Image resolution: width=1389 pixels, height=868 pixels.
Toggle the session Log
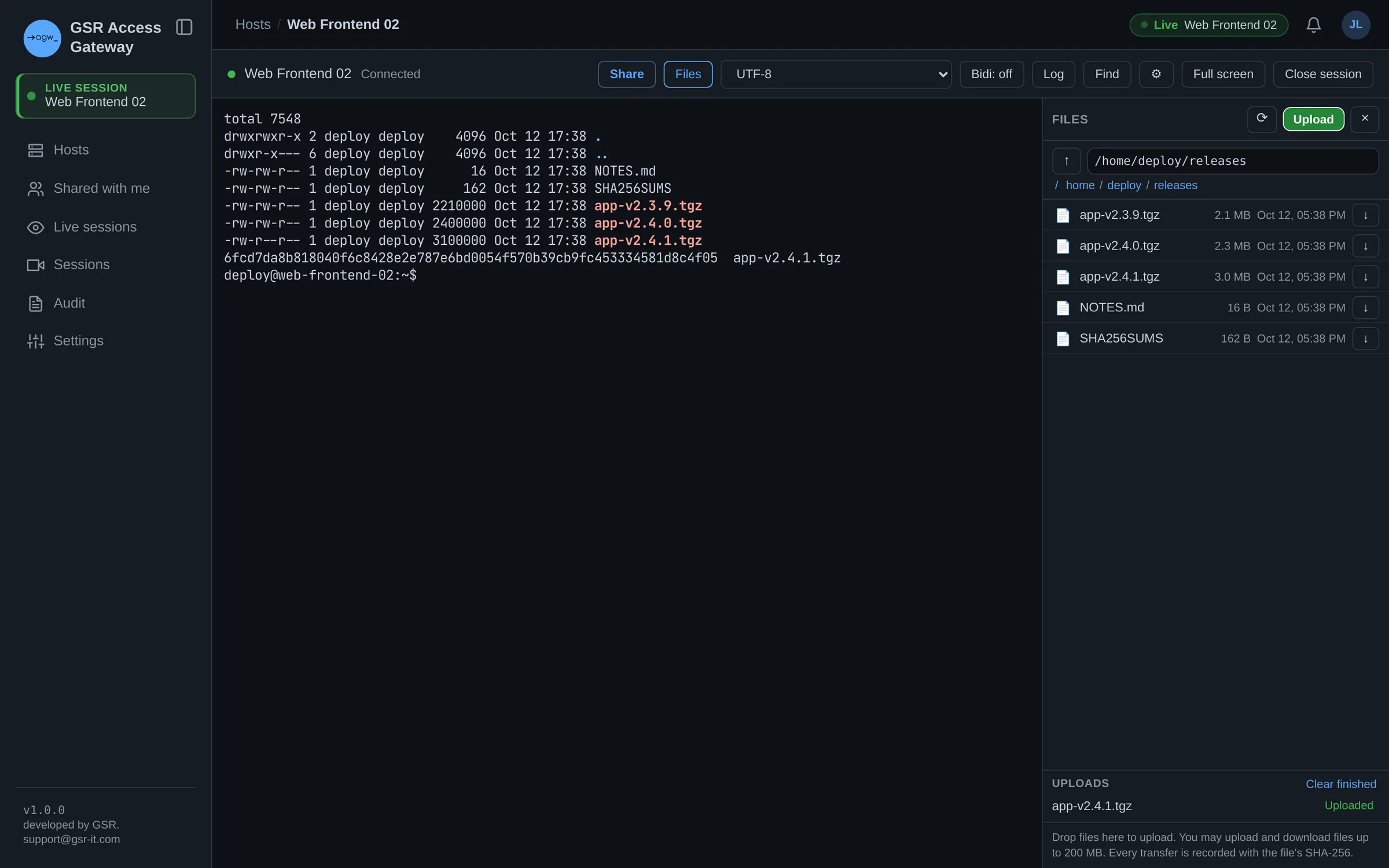pos(1053,74)
